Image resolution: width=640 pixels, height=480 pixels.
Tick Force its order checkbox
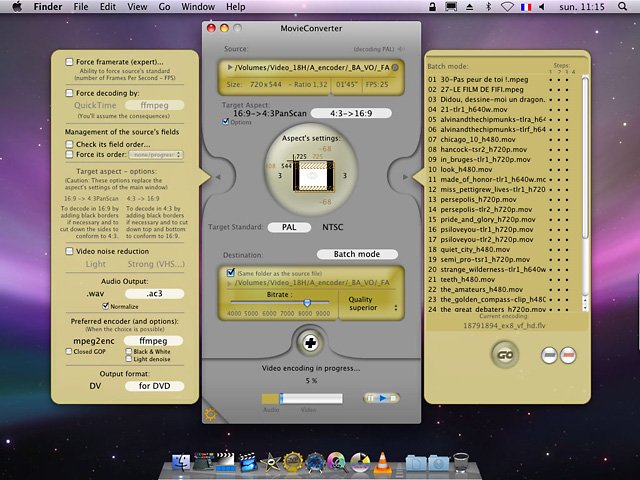69,154
